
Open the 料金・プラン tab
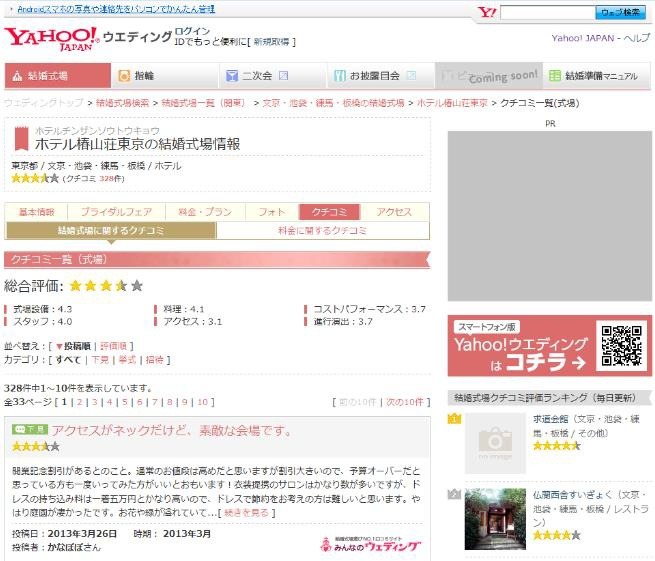coord(205,212)
